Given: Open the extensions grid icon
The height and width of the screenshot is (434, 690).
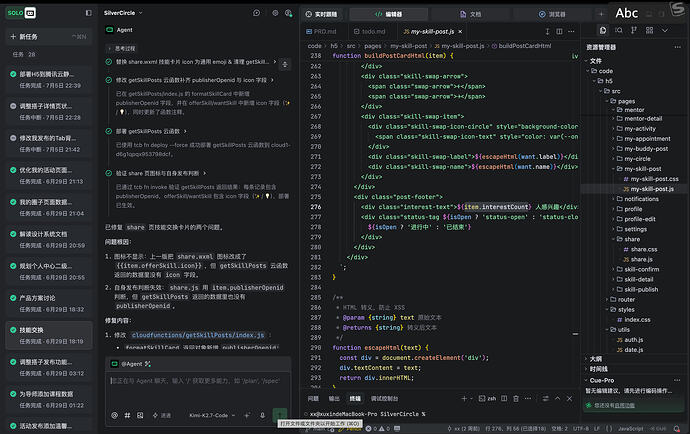Looking at the screenshot, I should coord(650,30).
